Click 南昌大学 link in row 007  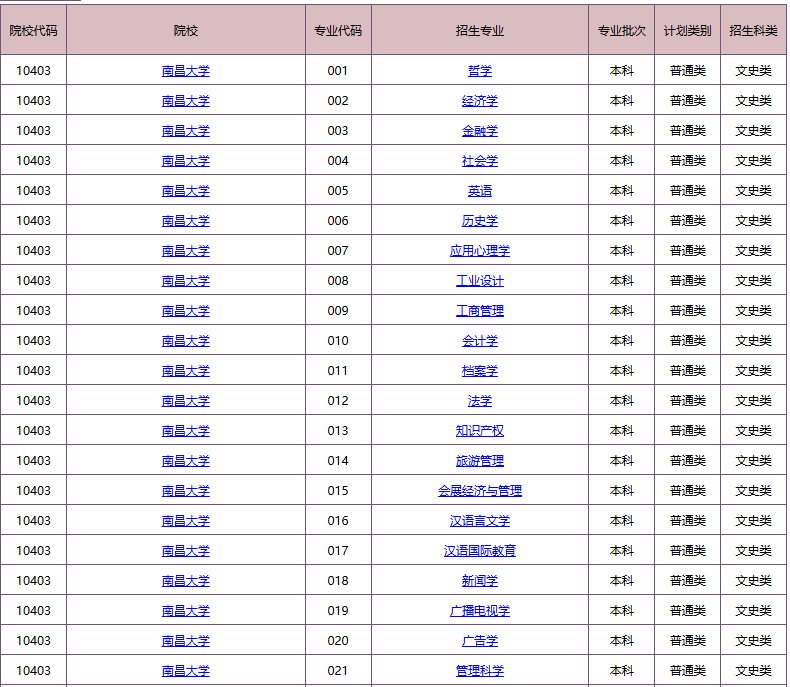point(185,251)
